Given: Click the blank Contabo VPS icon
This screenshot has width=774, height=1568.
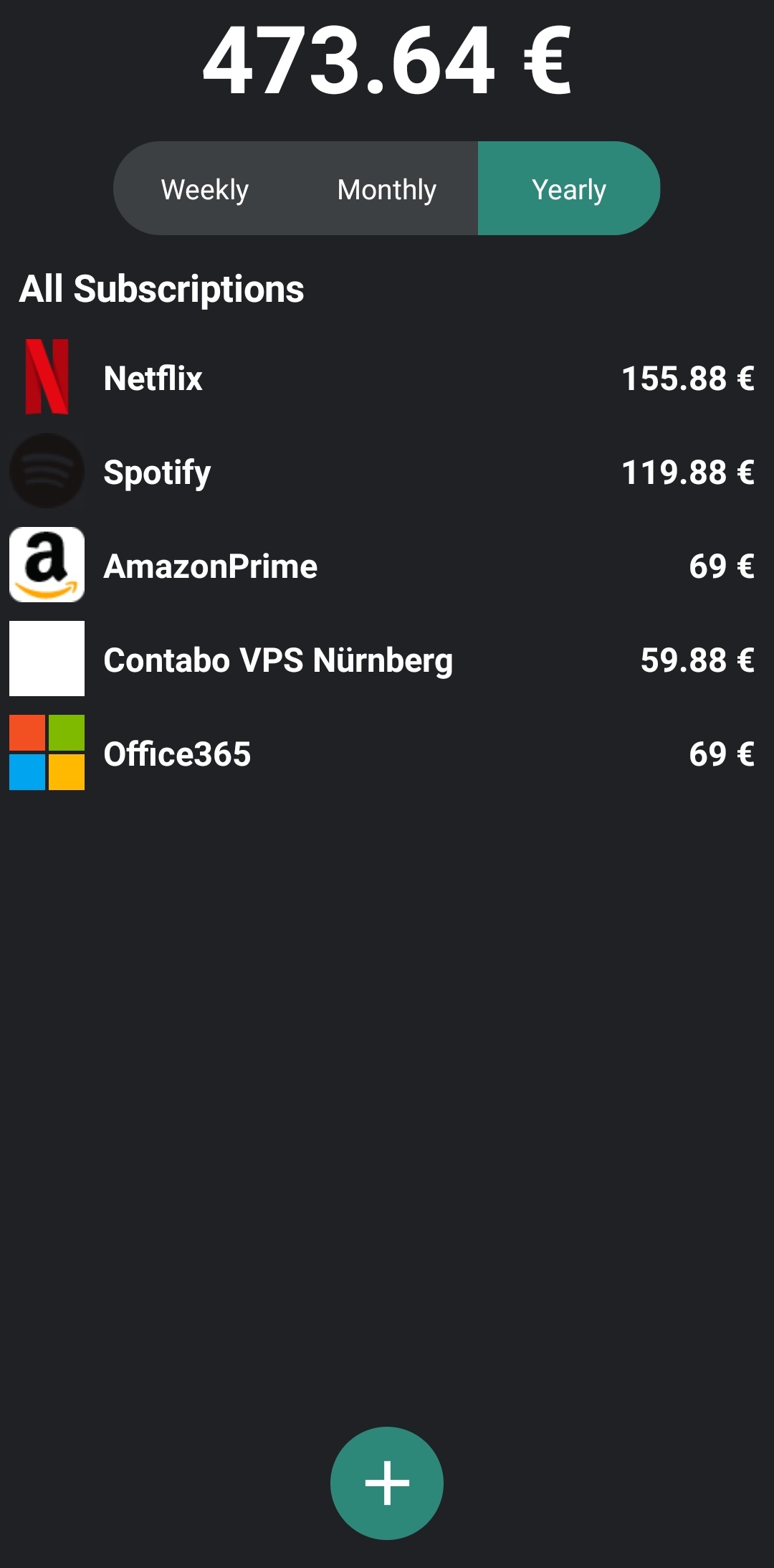Looking at the screenshot, I should point(46,660).
